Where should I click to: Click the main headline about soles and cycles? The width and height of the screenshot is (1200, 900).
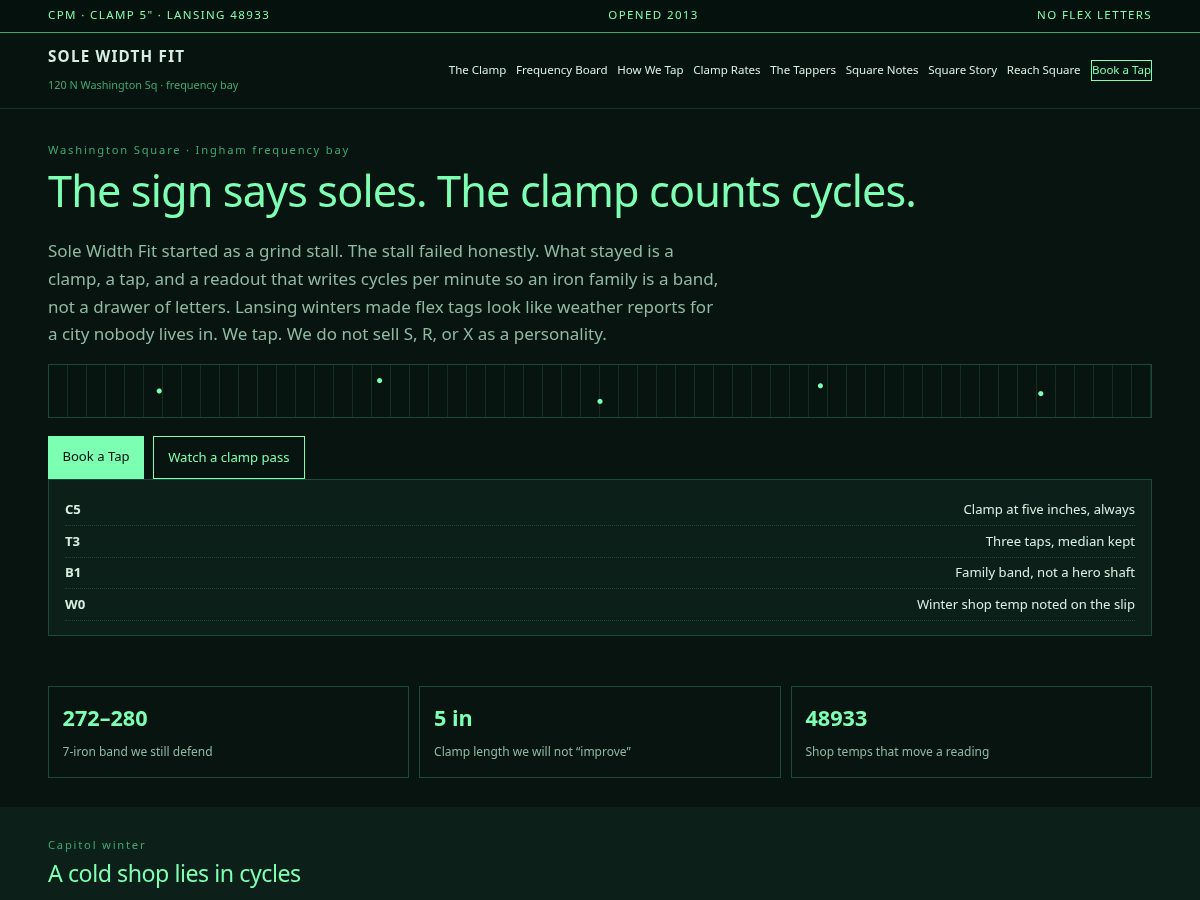[x=482, y=191]
